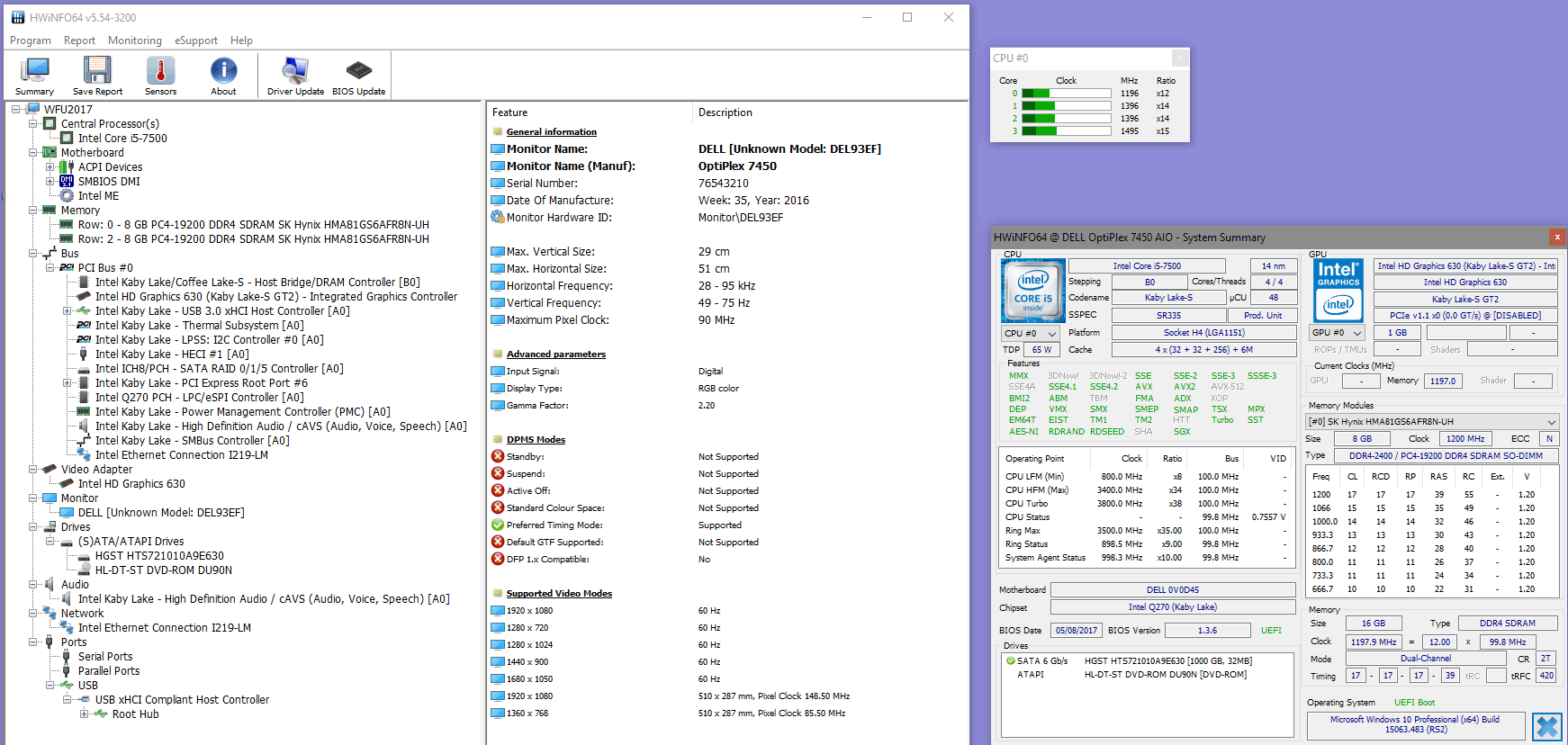Open the CPU #0 selector dropdown
The image size is (1568, 745).
tap(1031, 334)
